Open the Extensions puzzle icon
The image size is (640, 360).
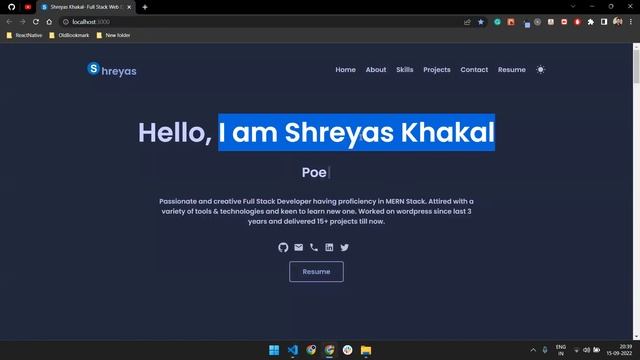click(x=591, y=22)
